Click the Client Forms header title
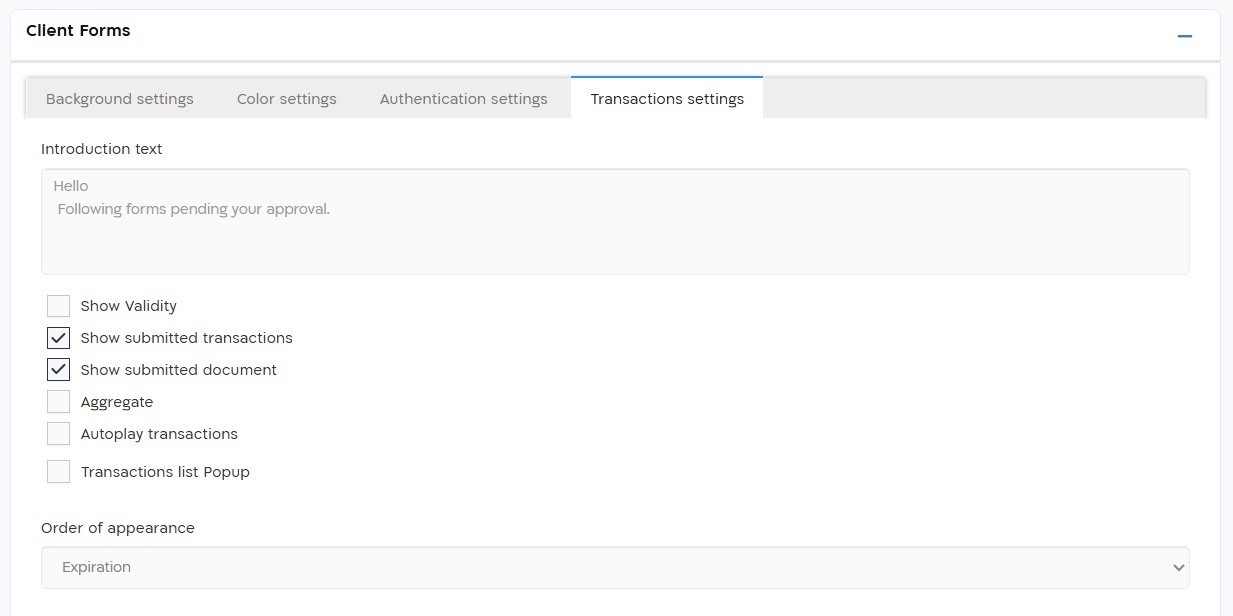The width and height of the screenshot is (1233, 616). pyautogui.click(x=78, y=31)
